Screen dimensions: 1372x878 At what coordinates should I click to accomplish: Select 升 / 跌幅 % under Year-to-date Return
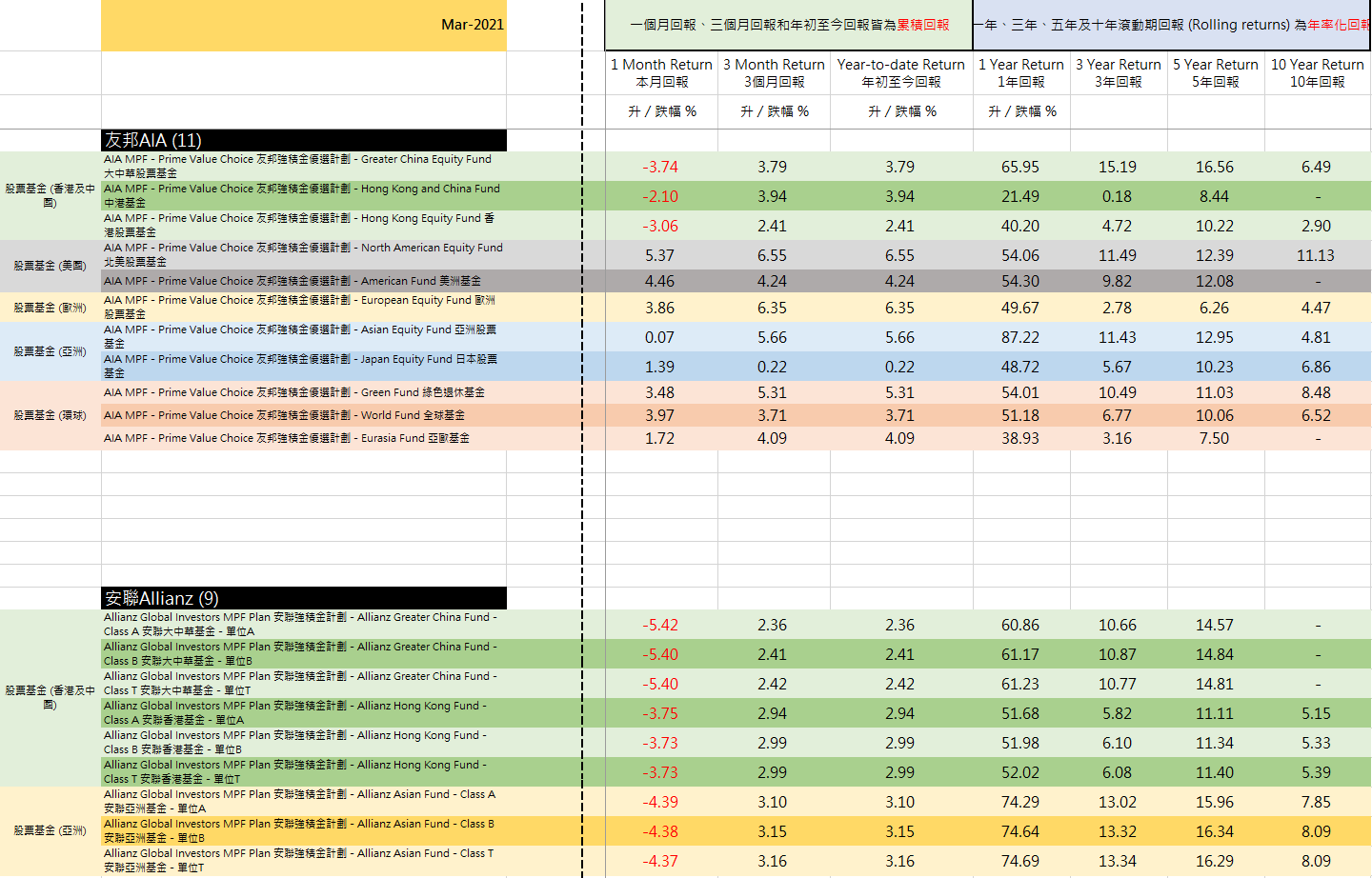(902, 111)
